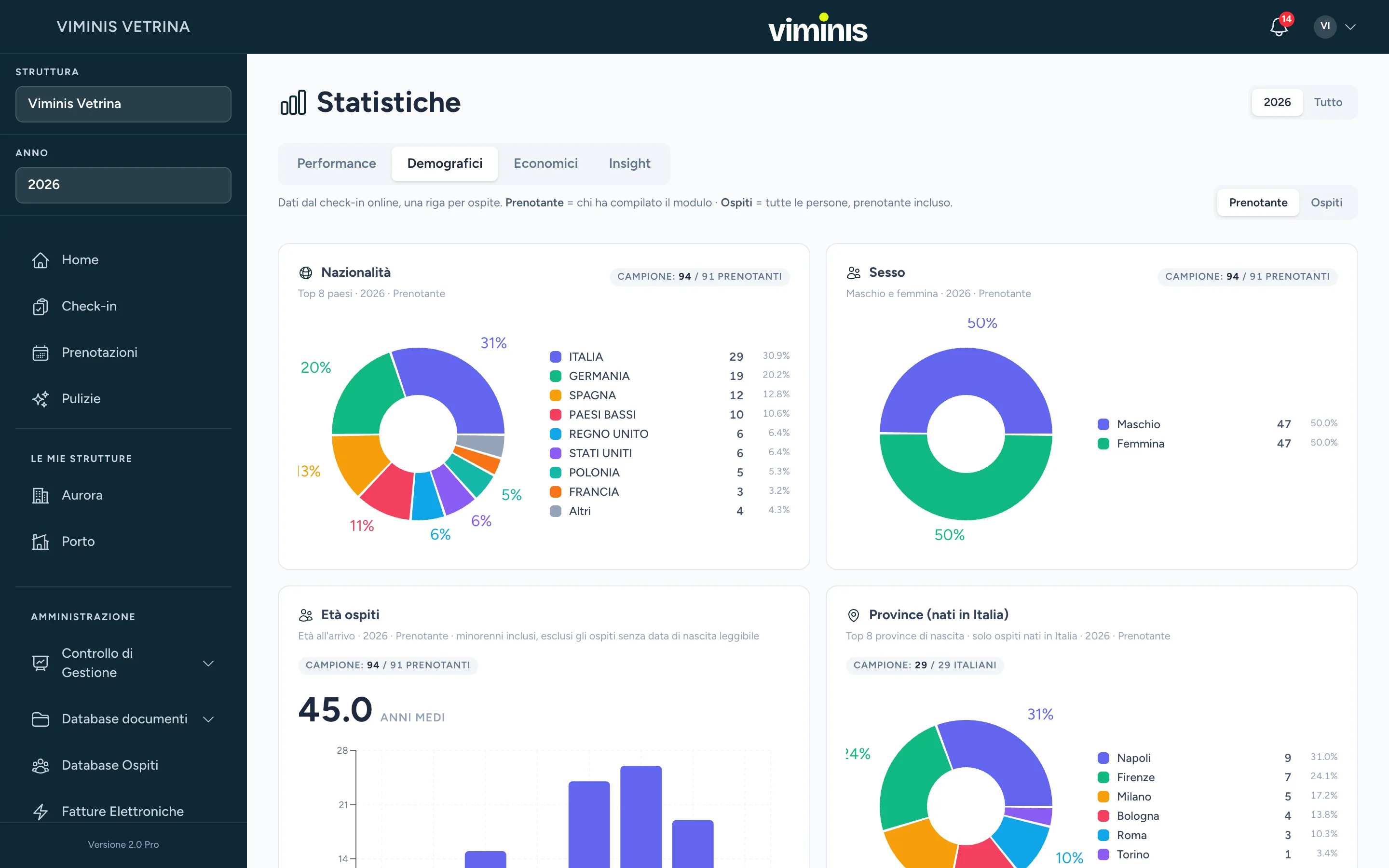Expand the Database documenti submenu chevron

pos(208,719)
